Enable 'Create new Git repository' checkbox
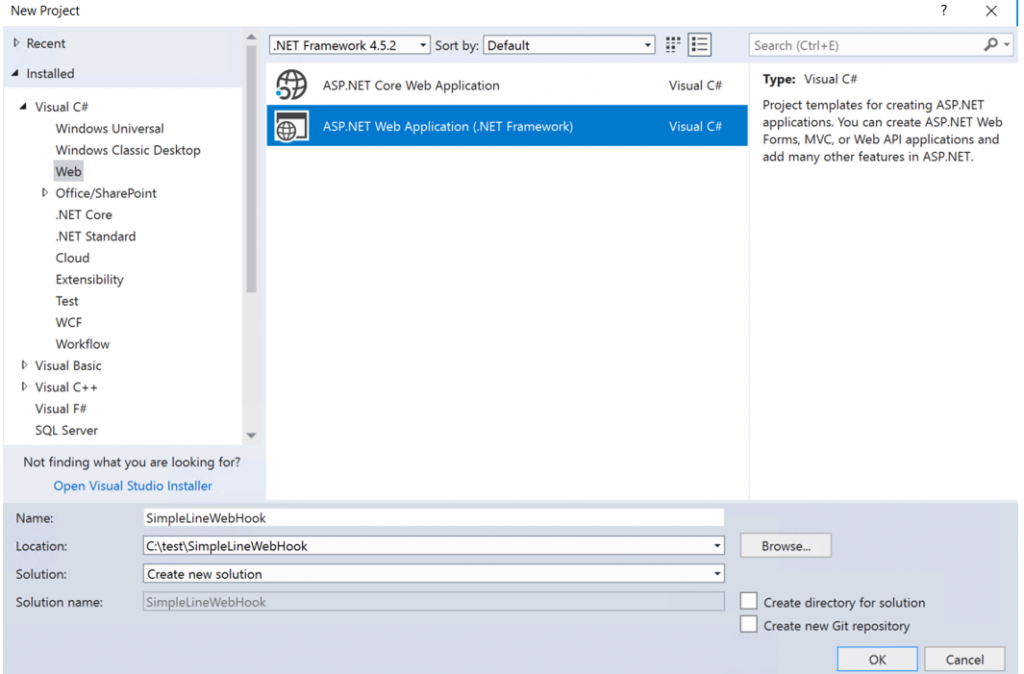 pyautogui.click(x=748, y=624)
